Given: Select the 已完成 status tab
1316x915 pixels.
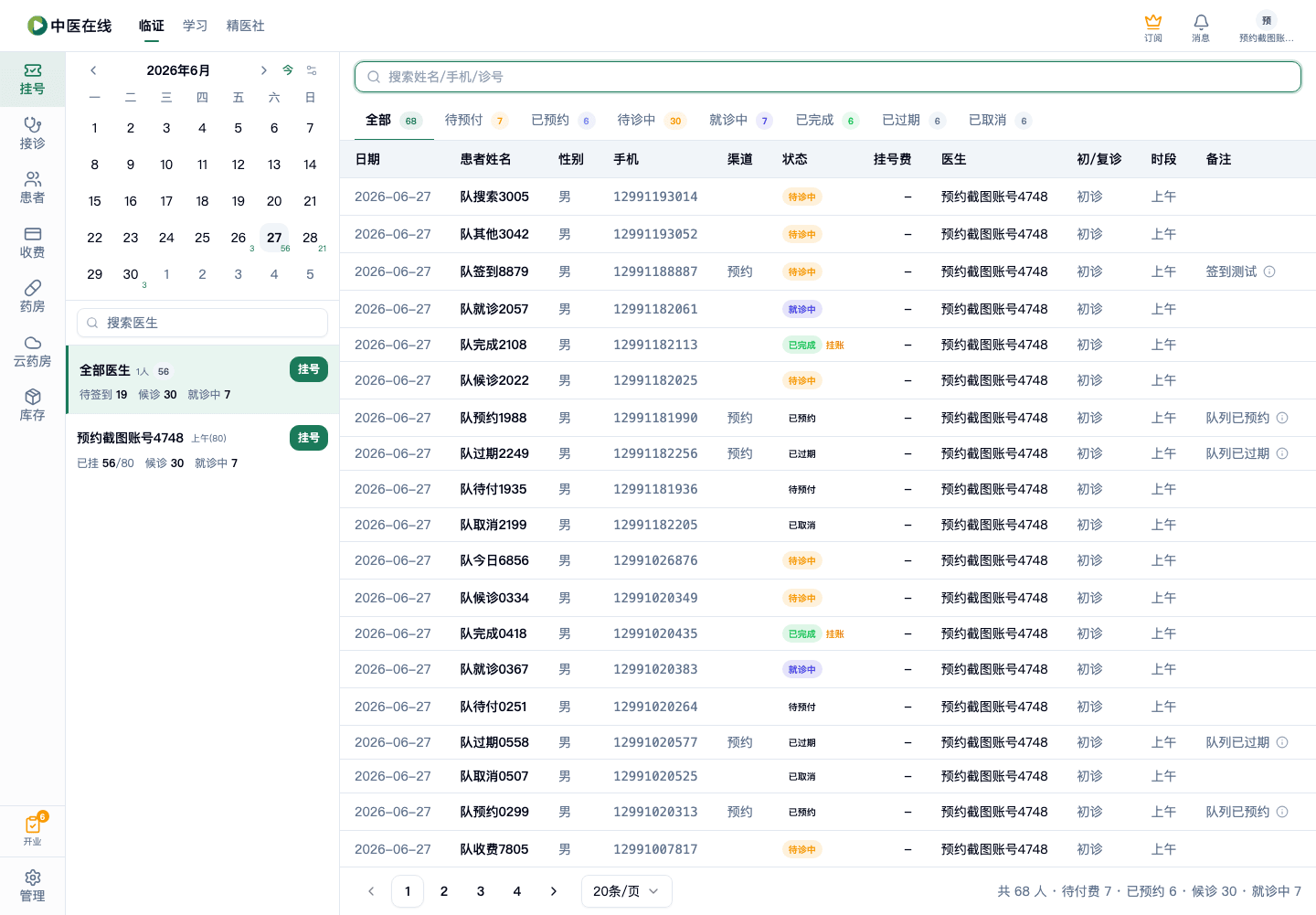Looking at the screenshot, I should pos(827,120).
